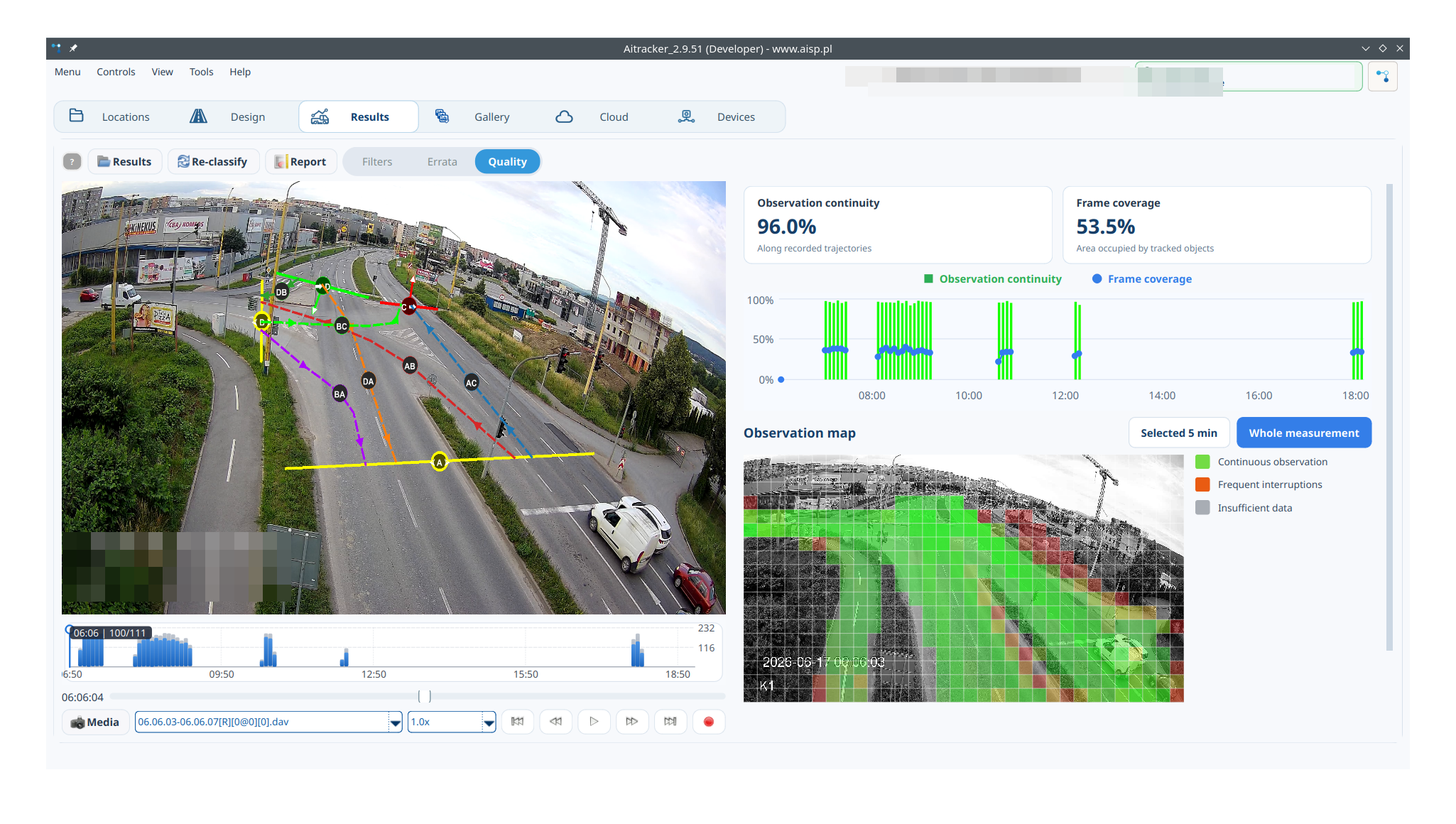Screen dimensions: 1456x824
Task: Select the Errata toggle option
Action: coord(442,162)
